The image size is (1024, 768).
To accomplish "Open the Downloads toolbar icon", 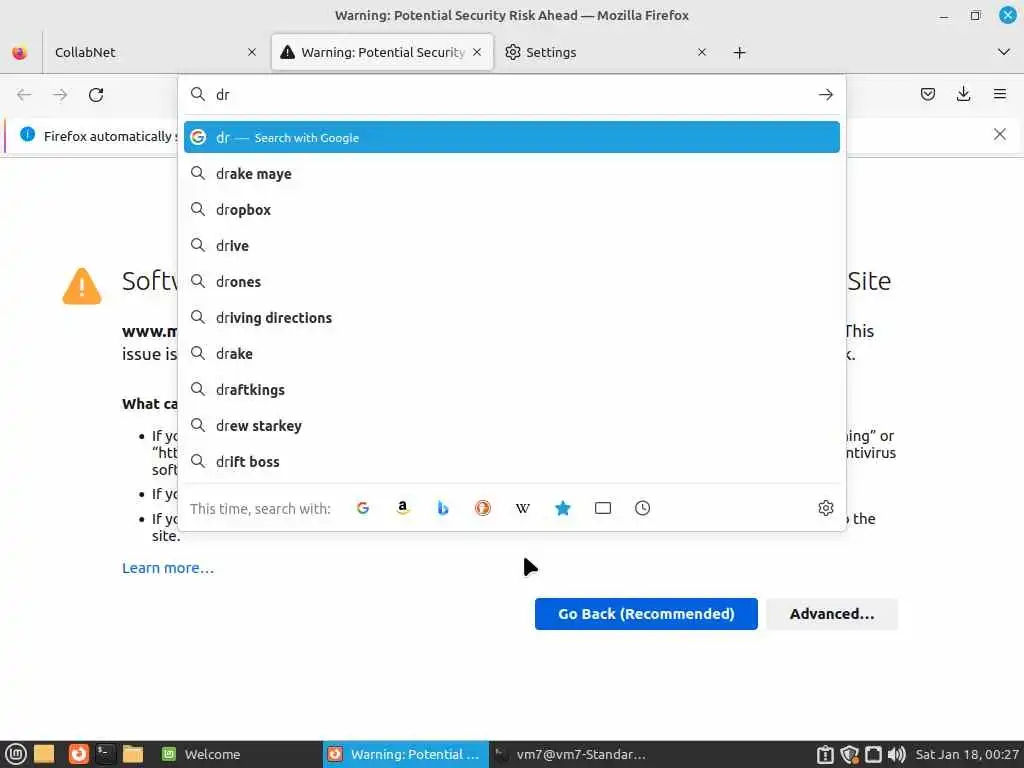I will click(963, 95).
